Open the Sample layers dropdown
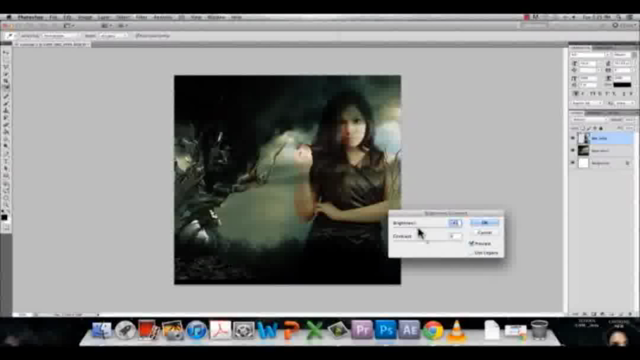Screen dimensions: 640x360 (x=113, y=36)
